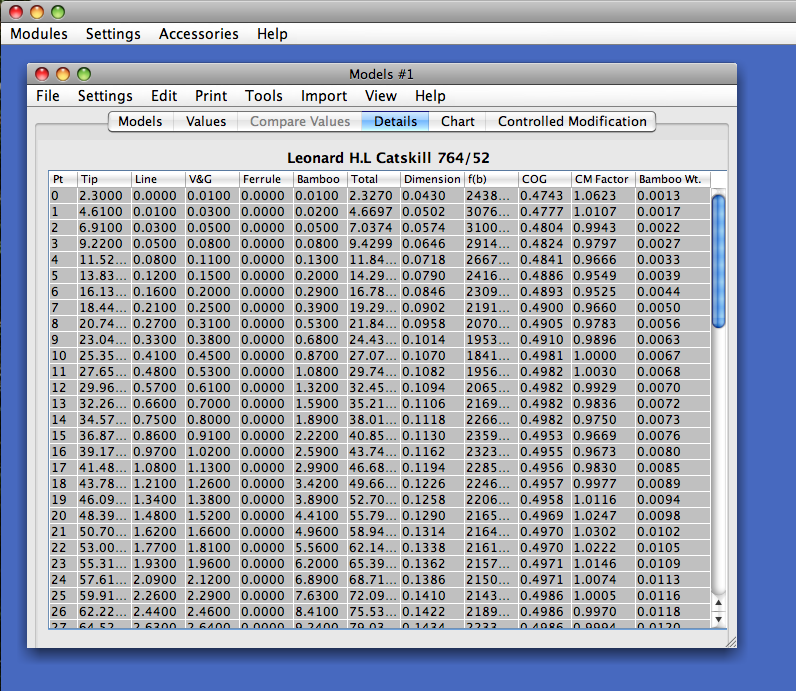Select Bamboo cell 1.3200 in row 12
The width and height of the screenshot is (796, 691).
[320, 387]
